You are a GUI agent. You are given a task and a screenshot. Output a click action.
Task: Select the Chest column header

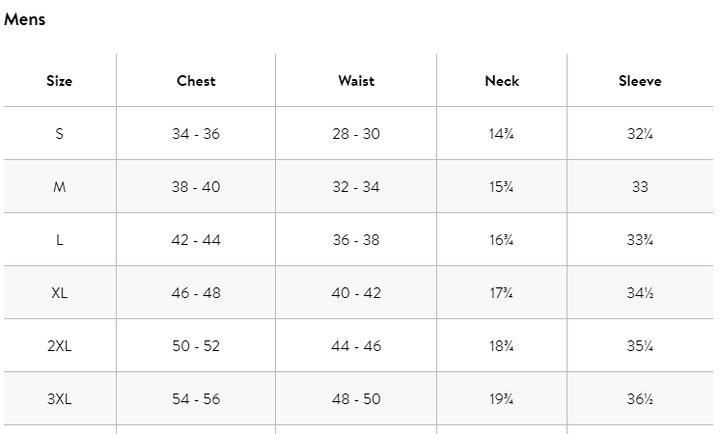(x=196, y=81)
